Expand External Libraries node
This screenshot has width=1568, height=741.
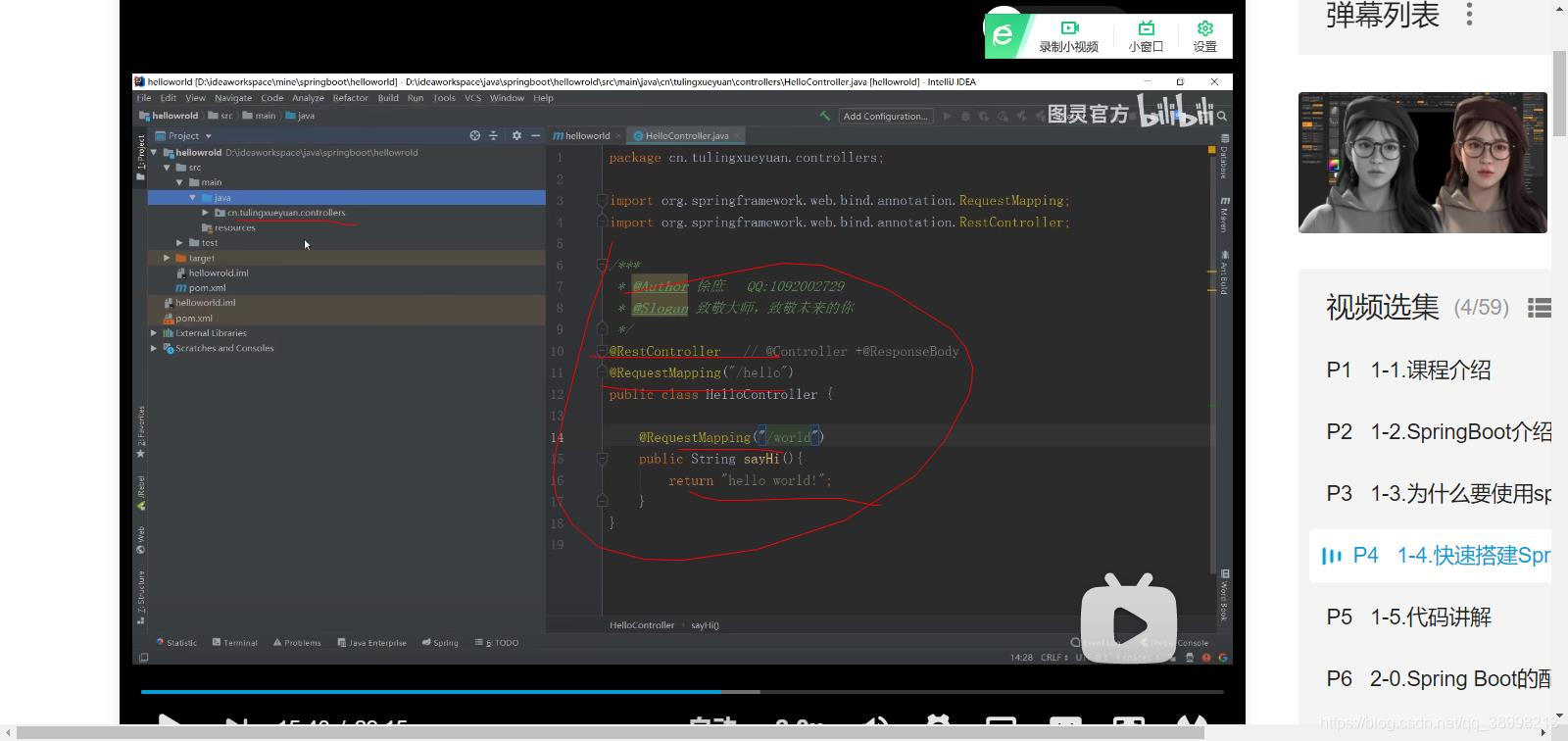coord(154,333)
